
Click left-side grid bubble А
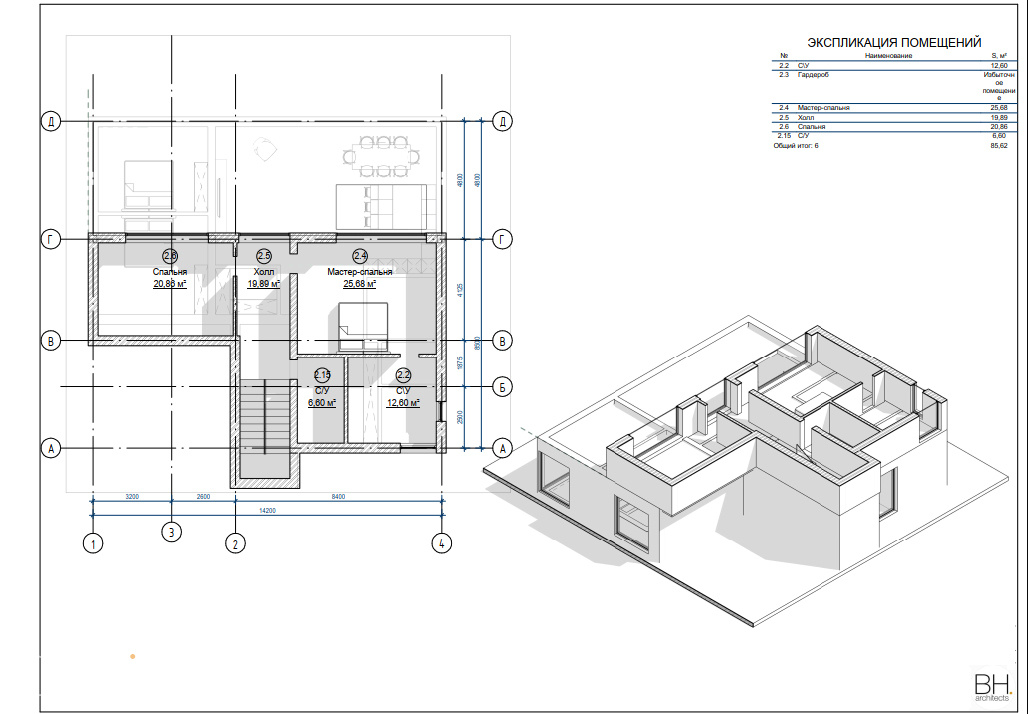pyautogui.click(x=50, y=448)
